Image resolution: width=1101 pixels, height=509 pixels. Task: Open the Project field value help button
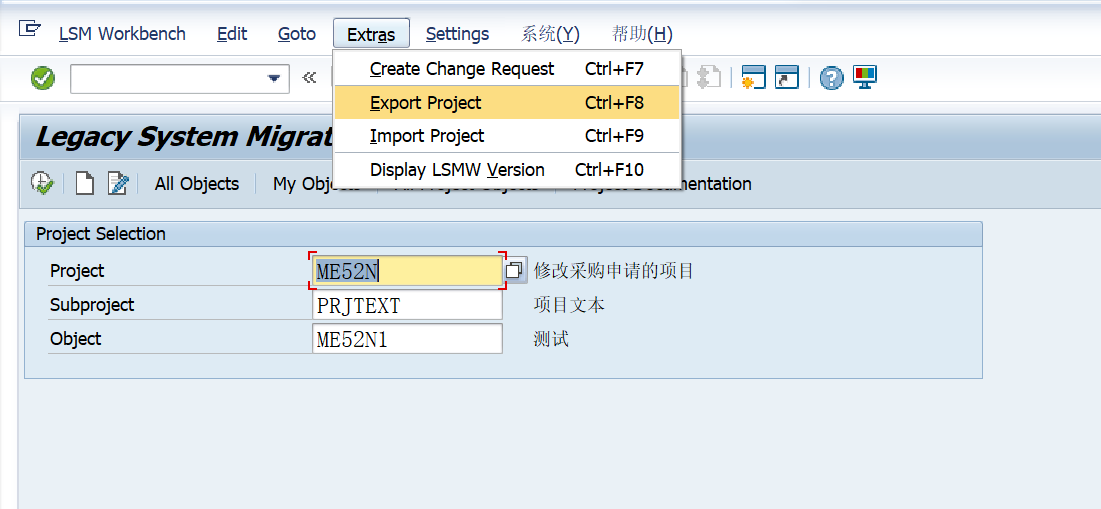(515, 270)
